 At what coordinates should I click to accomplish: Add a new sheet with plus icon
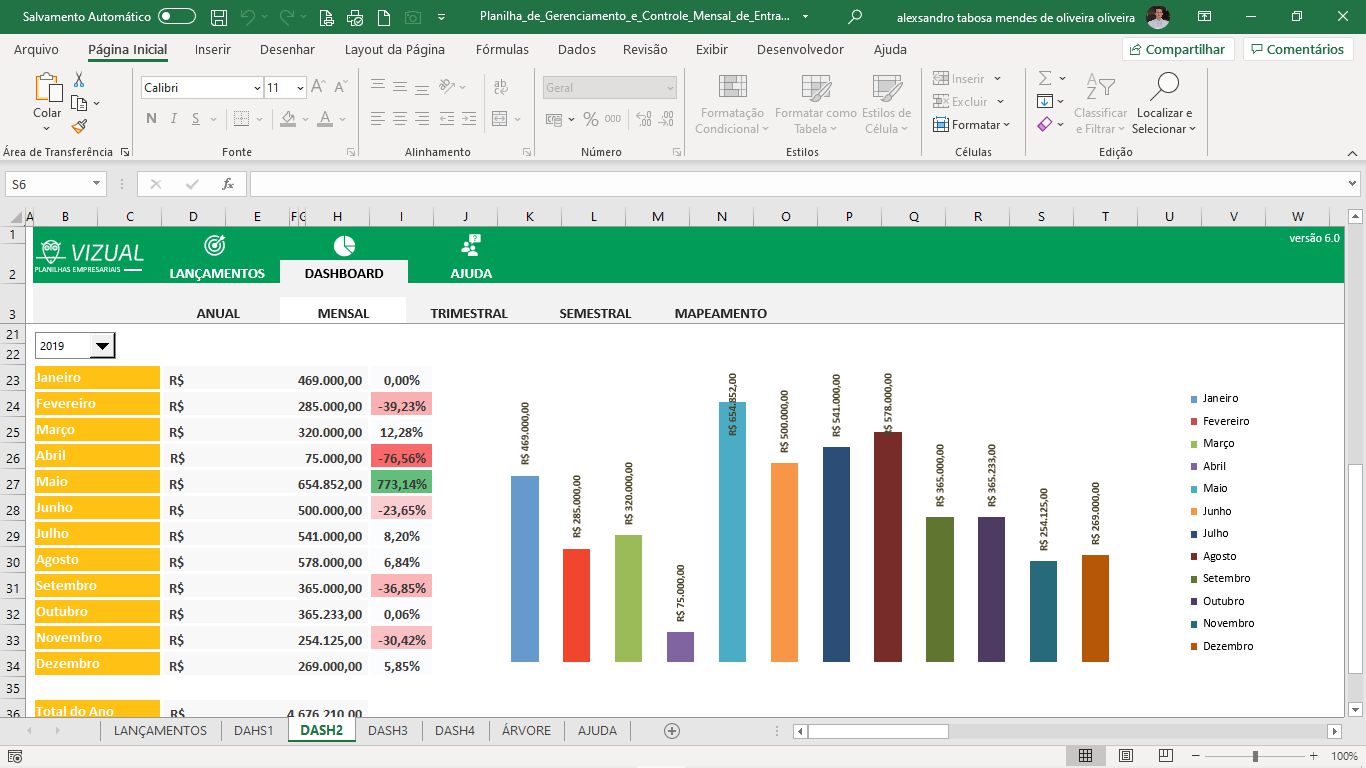[x=672, y=731]
